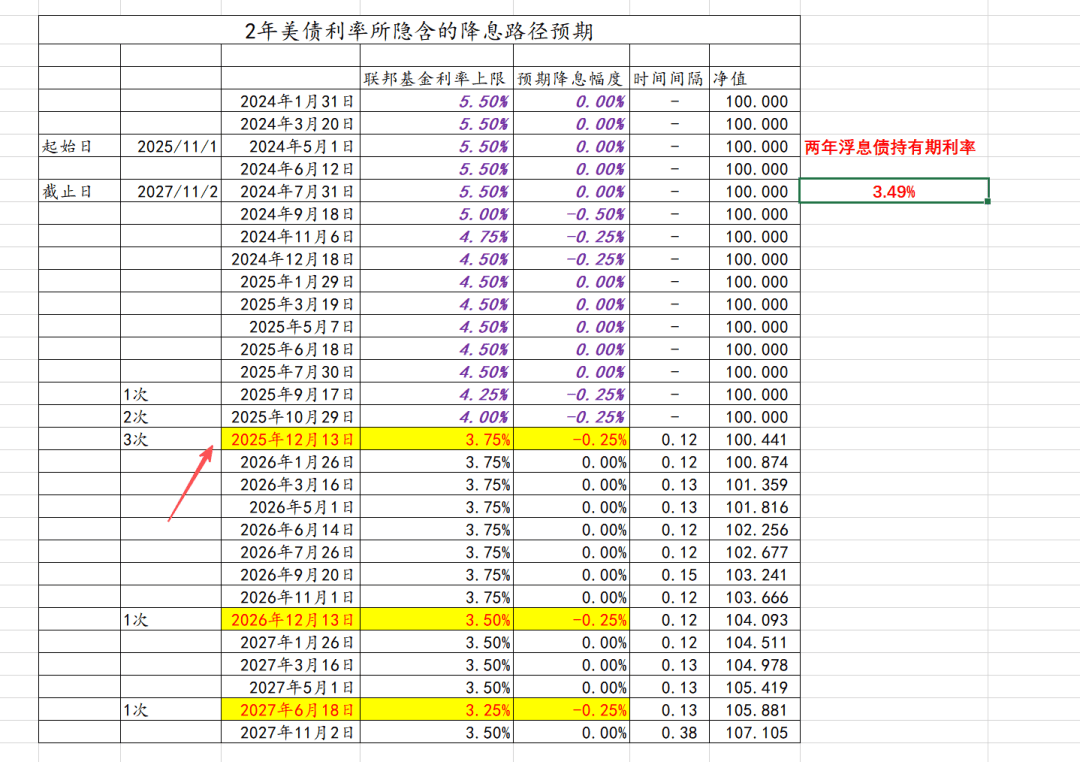Screen dimensions: 1080x762
Task: Click the red arrow shape
Action: [190, 482]
